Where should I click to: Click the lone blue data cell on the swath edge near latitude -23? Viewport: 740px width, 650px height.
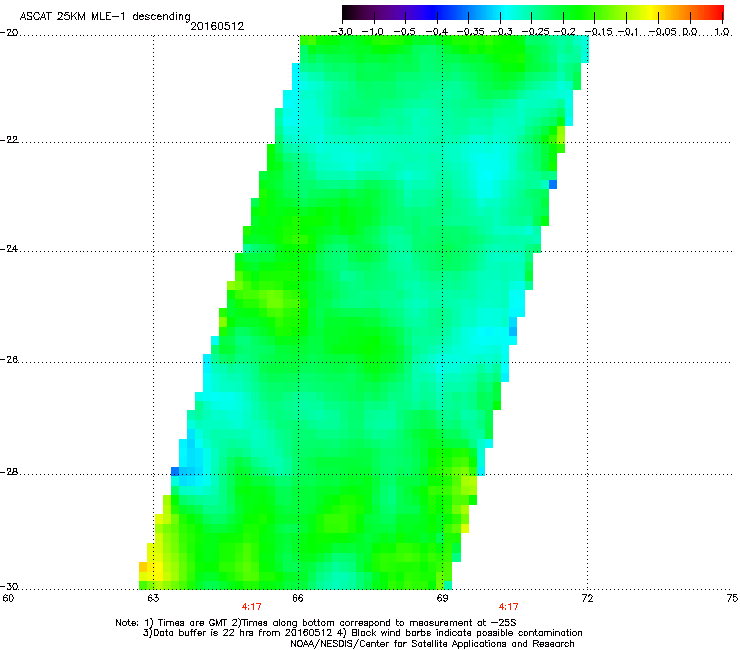[553, 184]
